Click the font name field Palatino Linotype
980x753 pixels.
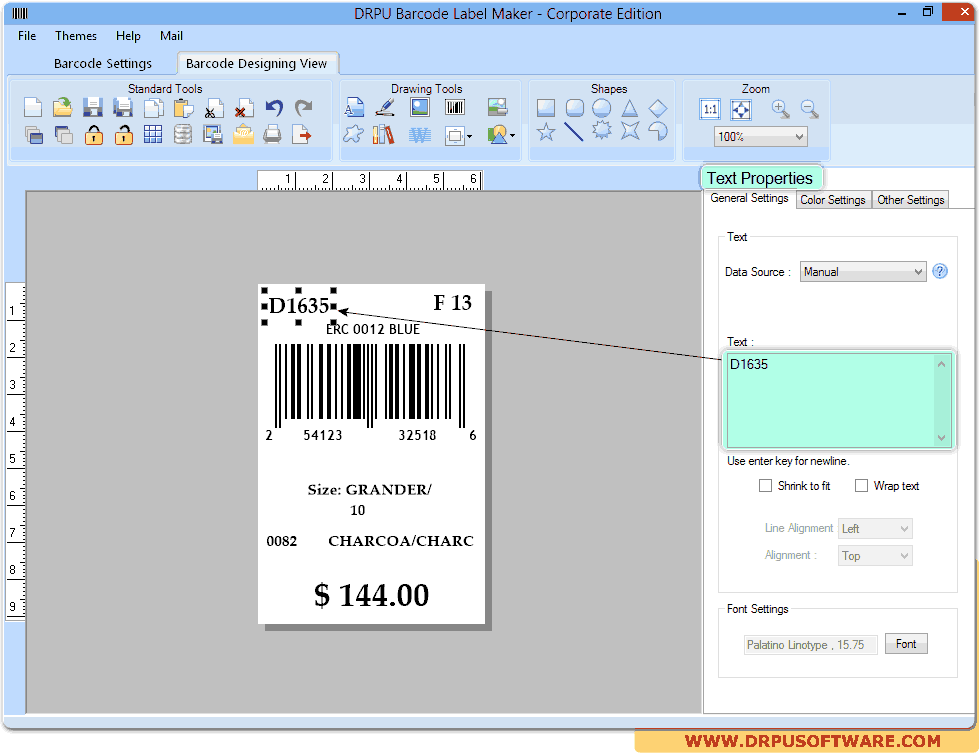(811, 645)
